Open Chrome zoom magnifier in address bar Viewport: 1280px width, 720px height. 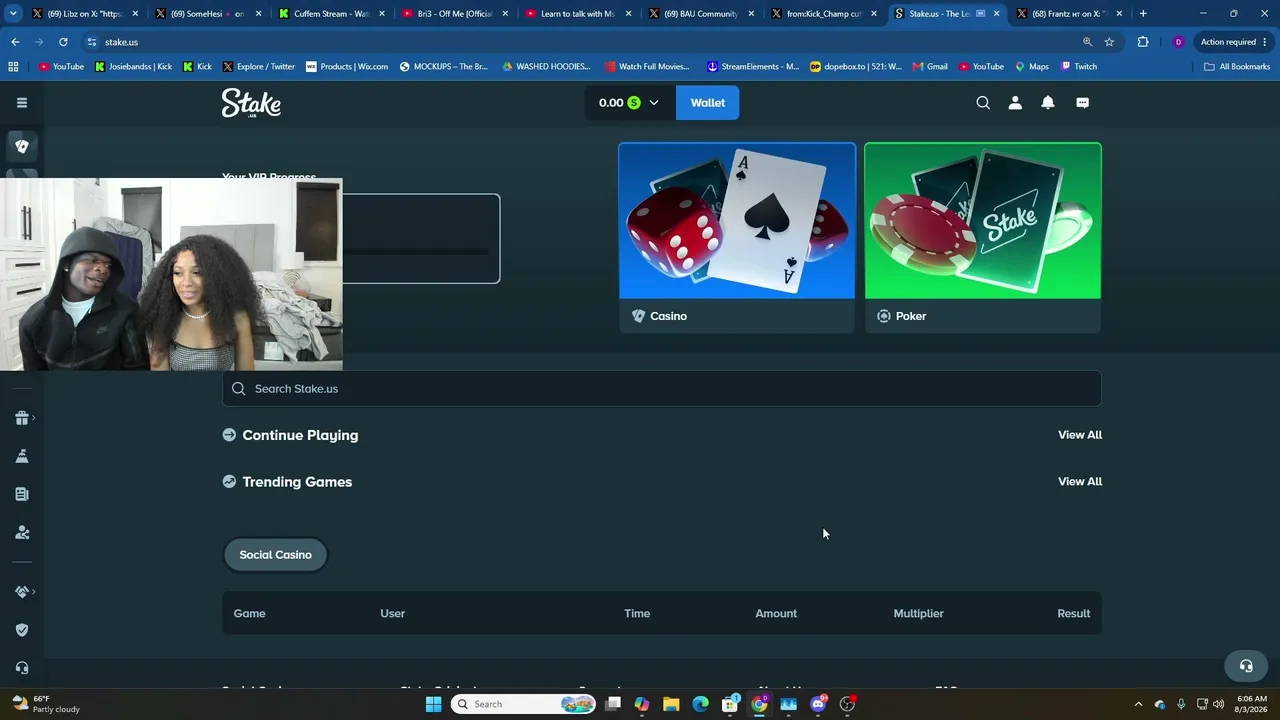(x=1087, y=42)
